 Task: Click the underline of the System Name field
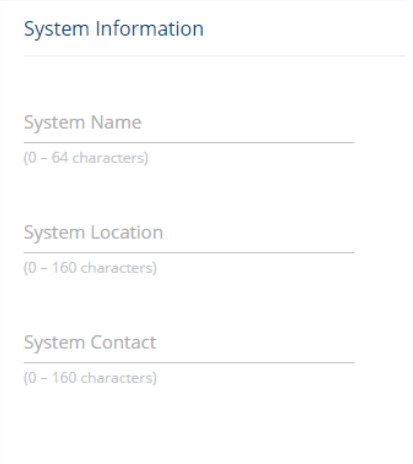(189, 143)
